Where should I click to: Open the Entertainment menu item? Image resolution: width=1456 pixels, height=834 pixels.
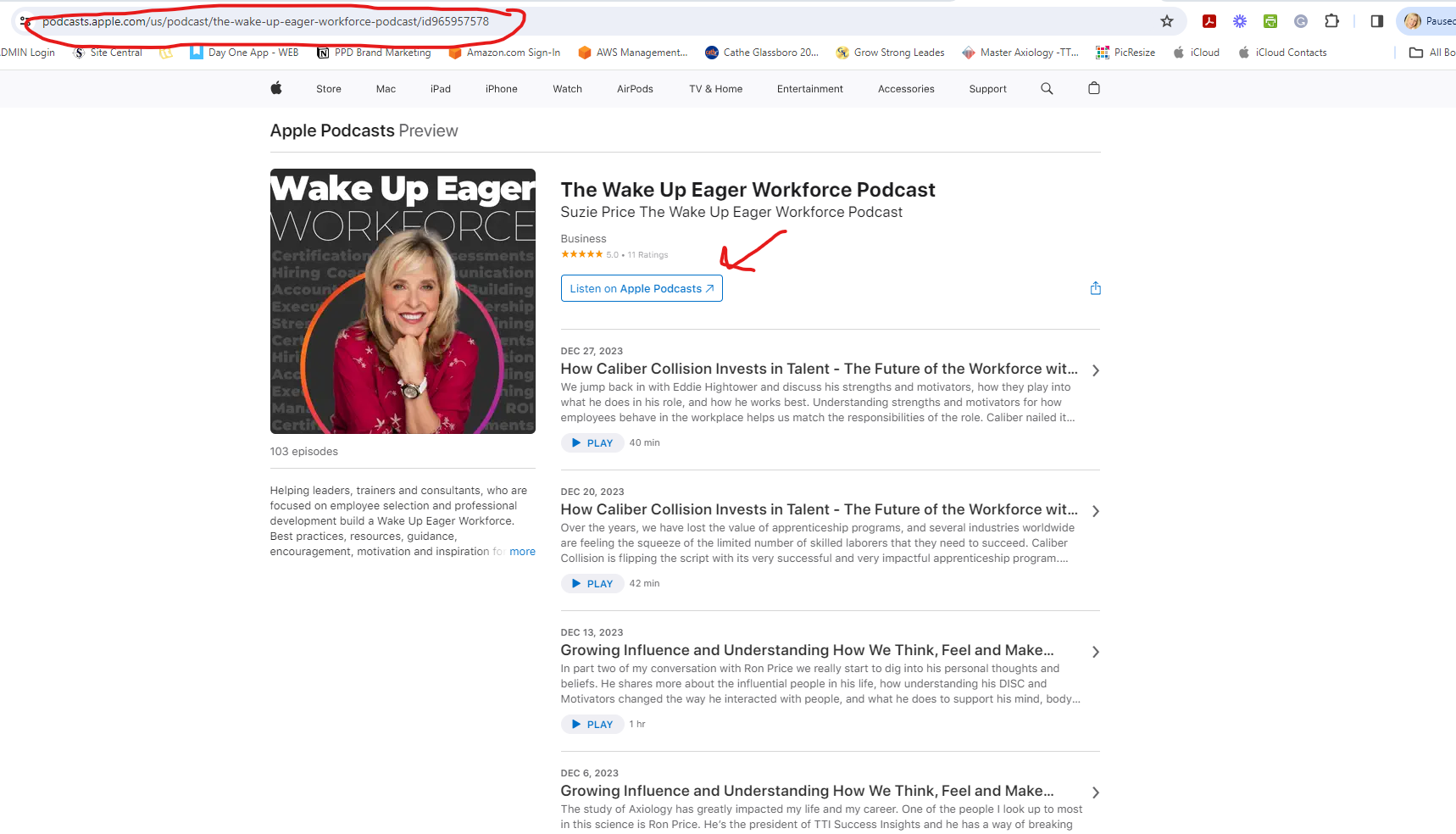click(x=810, y=89)
